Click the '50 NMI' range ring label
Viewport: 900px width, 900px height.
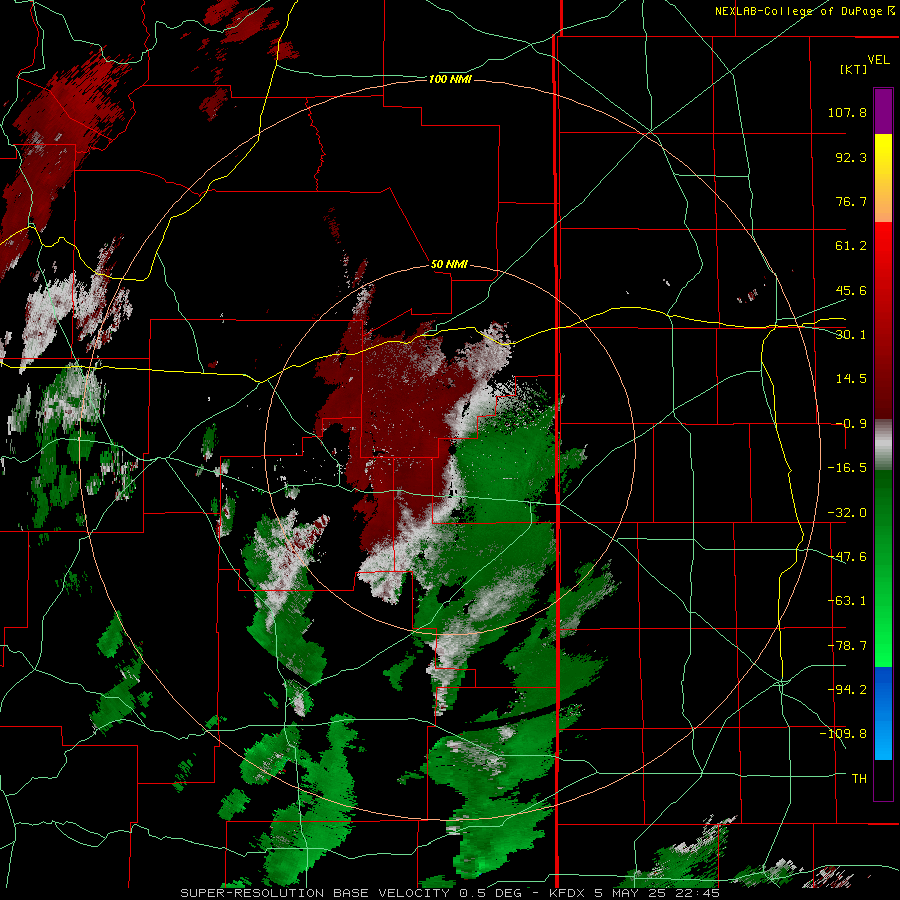(x=449, y=265)
